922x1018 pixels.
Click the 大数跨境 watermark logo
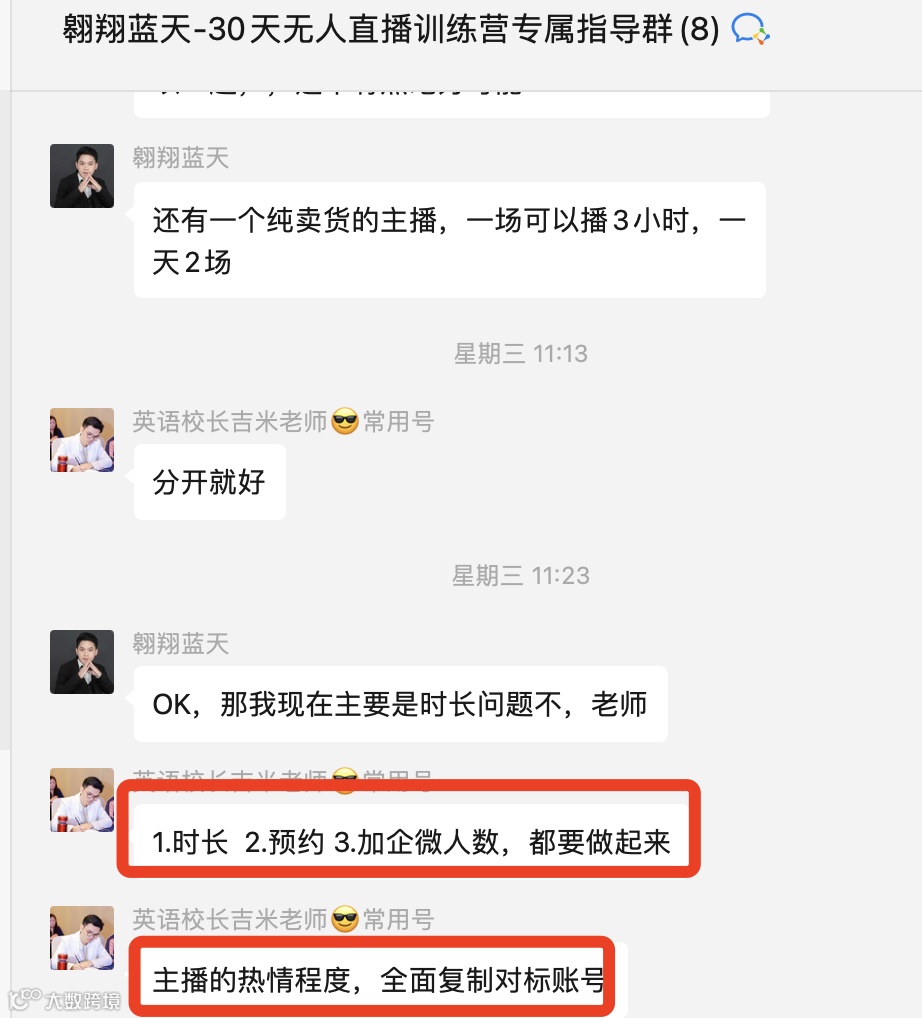64,1000
